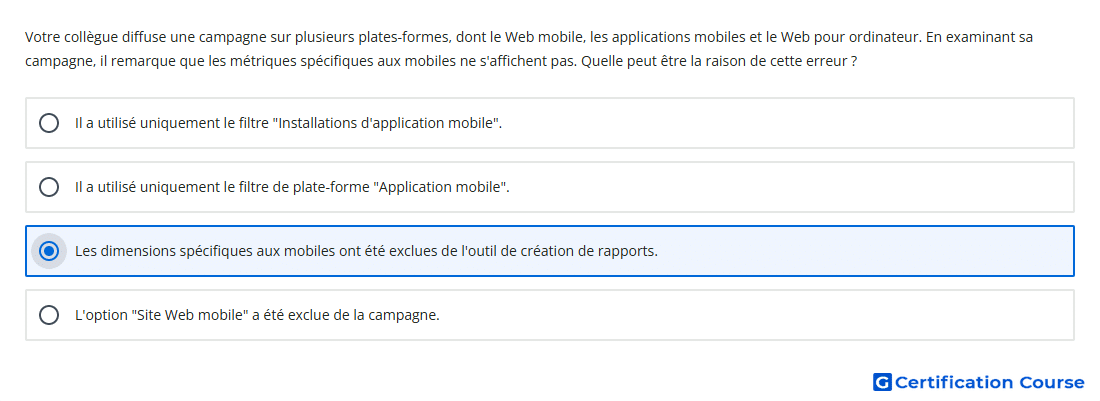The height and width of the screenshot is (401, 1100).
Task: Open the Certification Course link
Action: coord(979,382)
